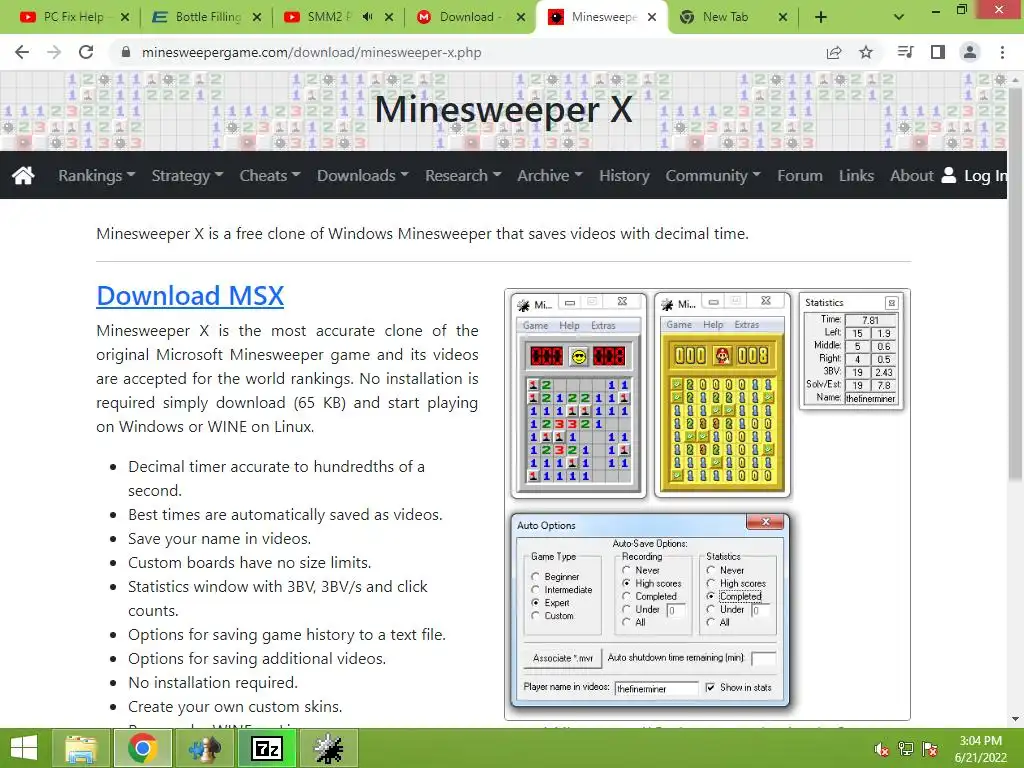Close the SMM2 tab
1024x768 pixels.
(389, 18)
